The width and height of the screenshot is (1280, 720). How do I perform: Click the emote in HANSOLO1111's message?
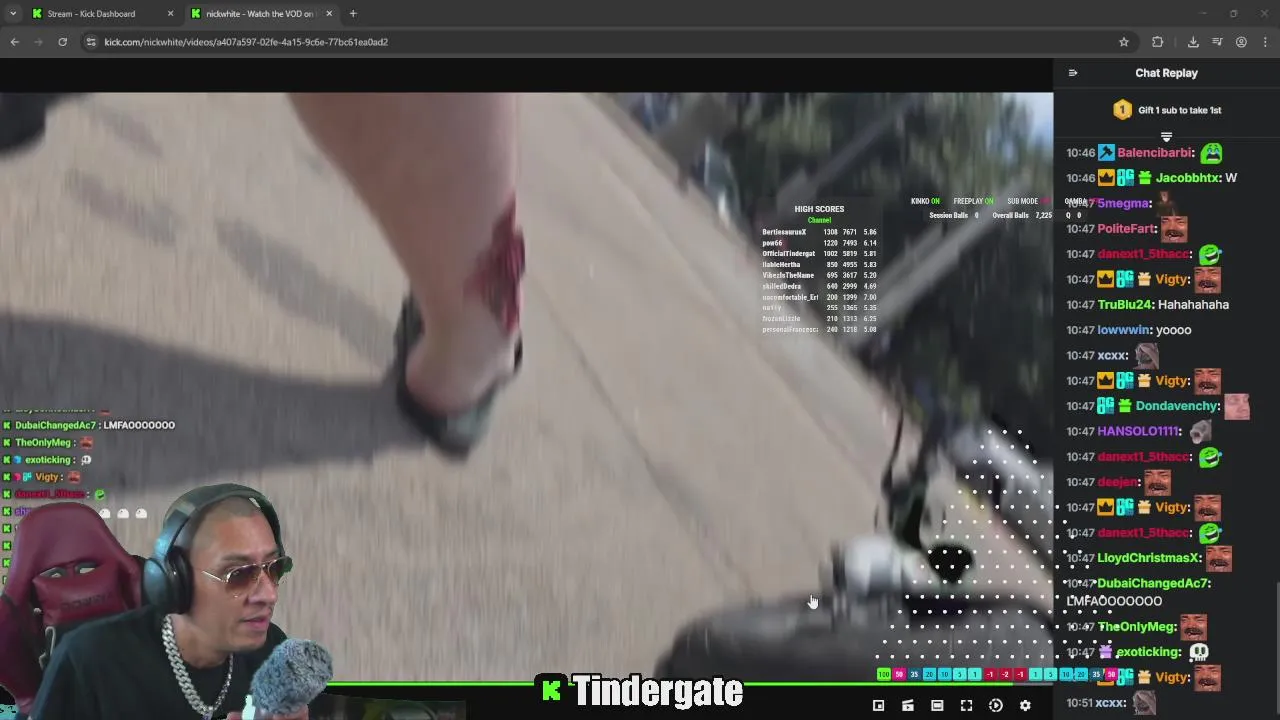[x=1200, y=431]
